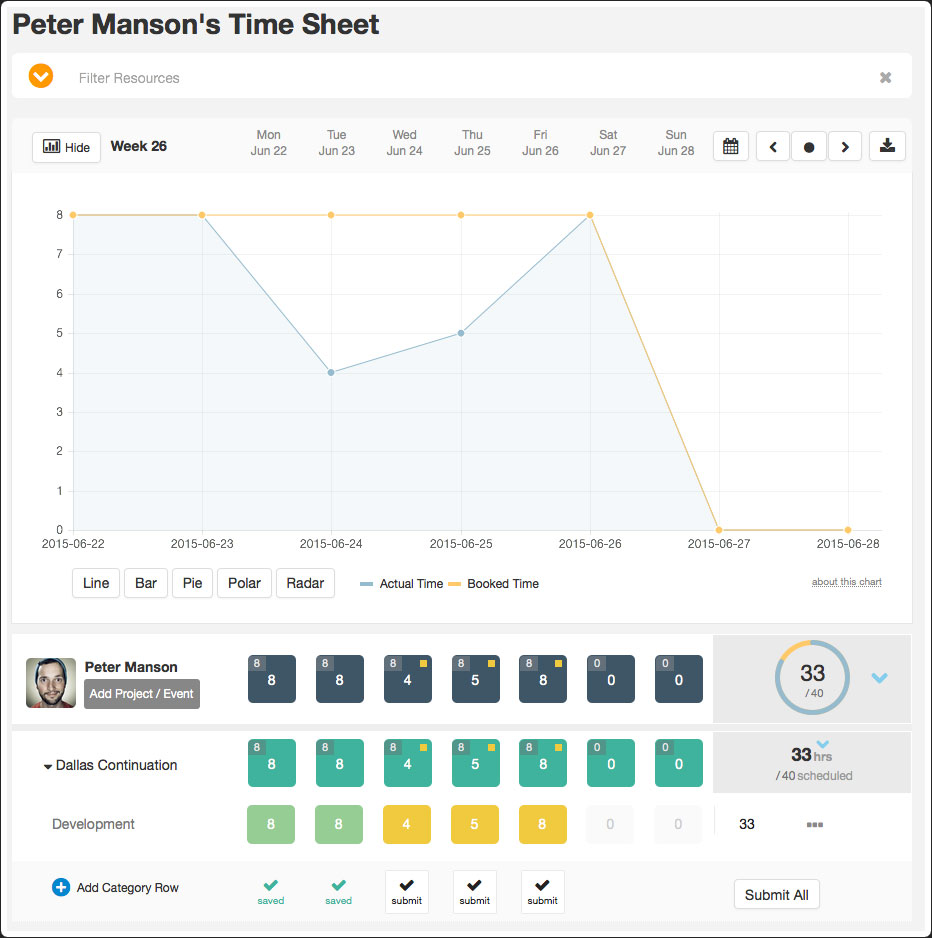Click booked time point on 2015-06-28

click(848, 530)
